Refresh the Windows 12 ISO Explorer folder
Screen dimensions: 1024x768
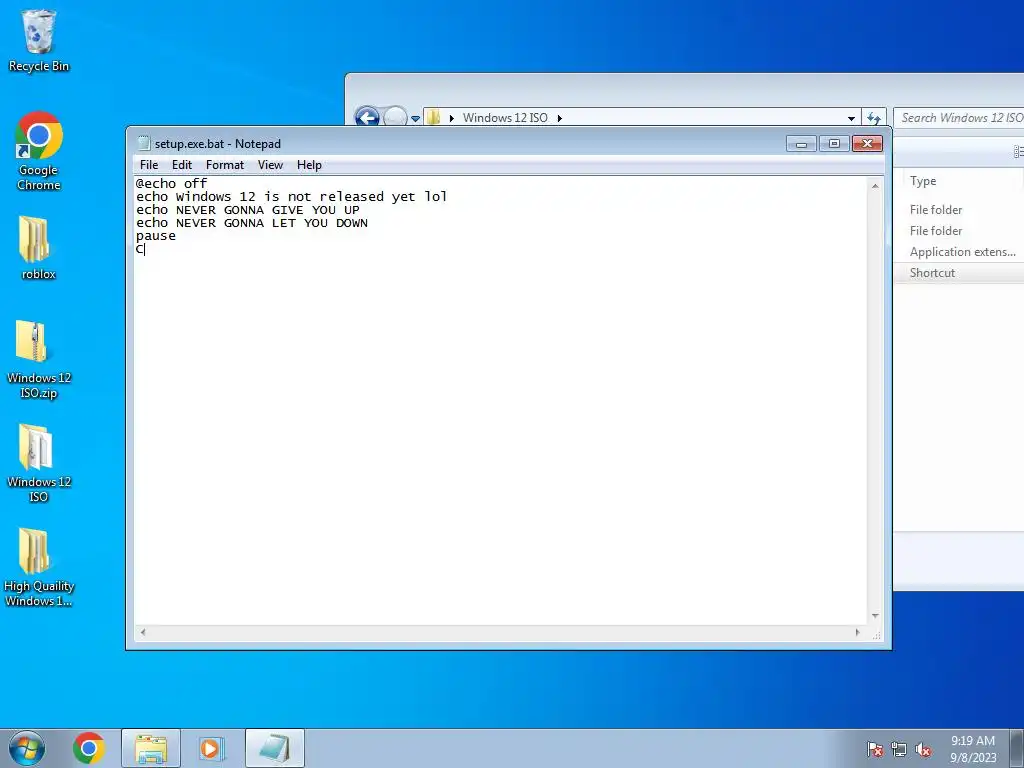[x=874, y=118]
